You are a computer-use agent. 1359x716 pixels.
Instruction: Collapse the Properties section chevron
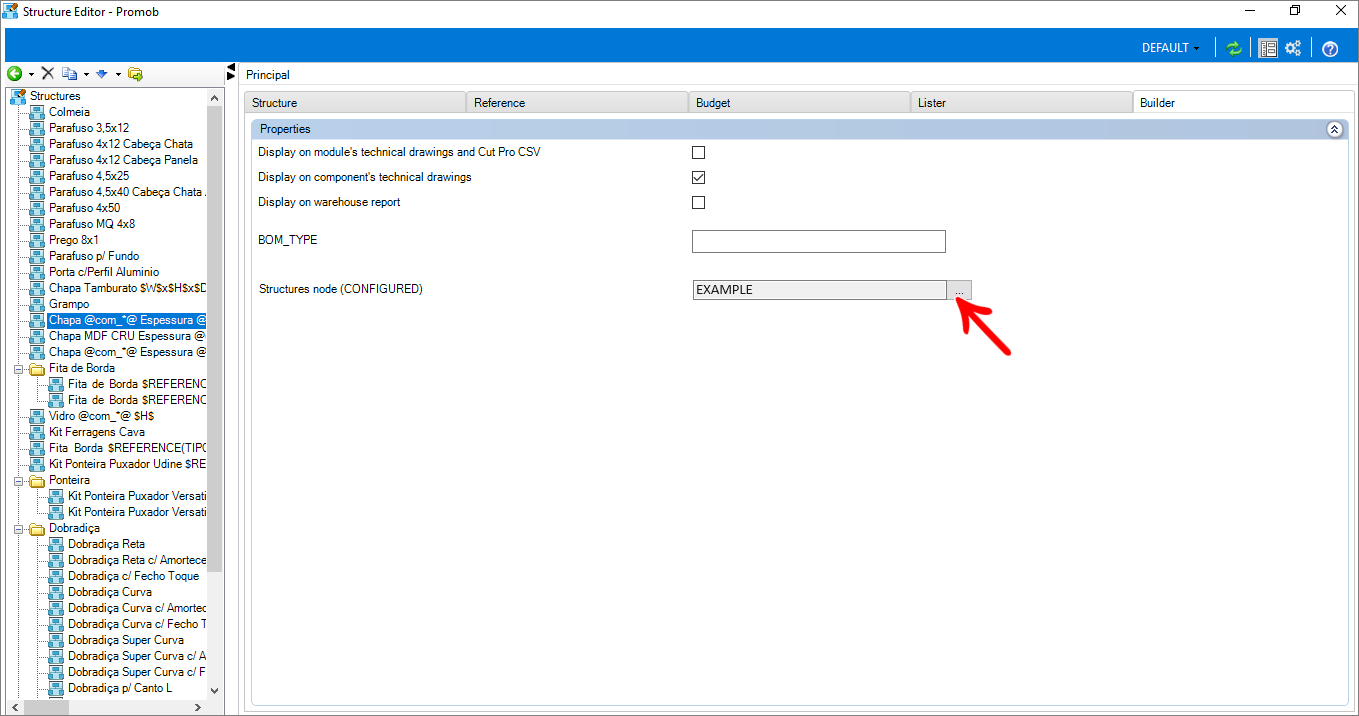point(1333,129)
